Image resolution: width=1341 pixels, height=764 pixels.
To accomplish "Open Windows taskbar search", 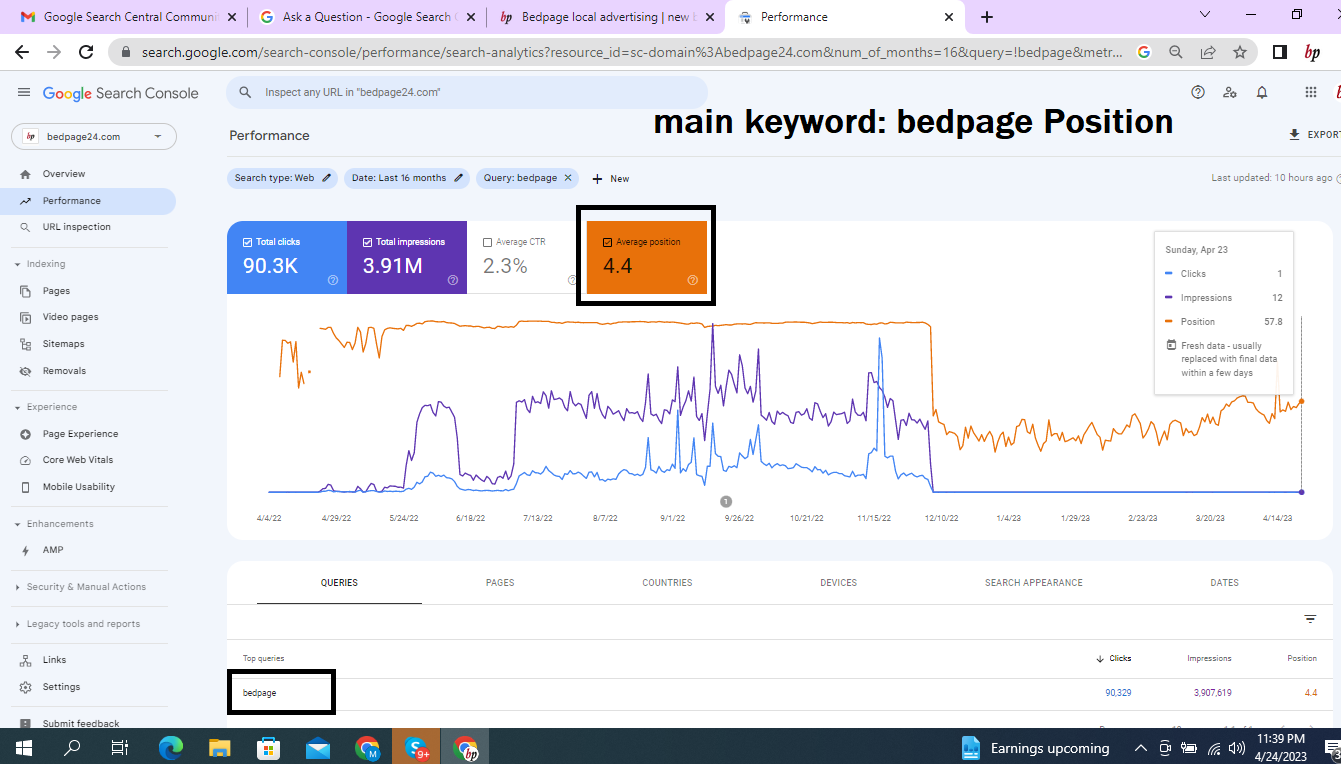I will (72, 747).
